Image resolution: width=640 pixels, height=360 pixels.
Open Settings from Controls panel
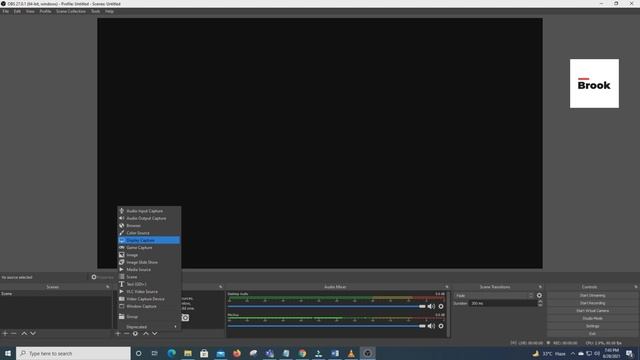[592, 326]
